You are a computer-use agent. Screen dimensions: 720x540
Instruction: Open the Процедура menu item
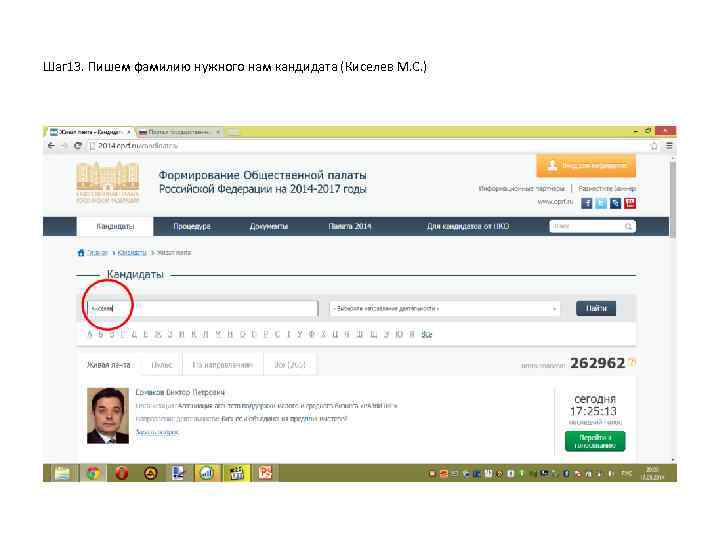191,226
